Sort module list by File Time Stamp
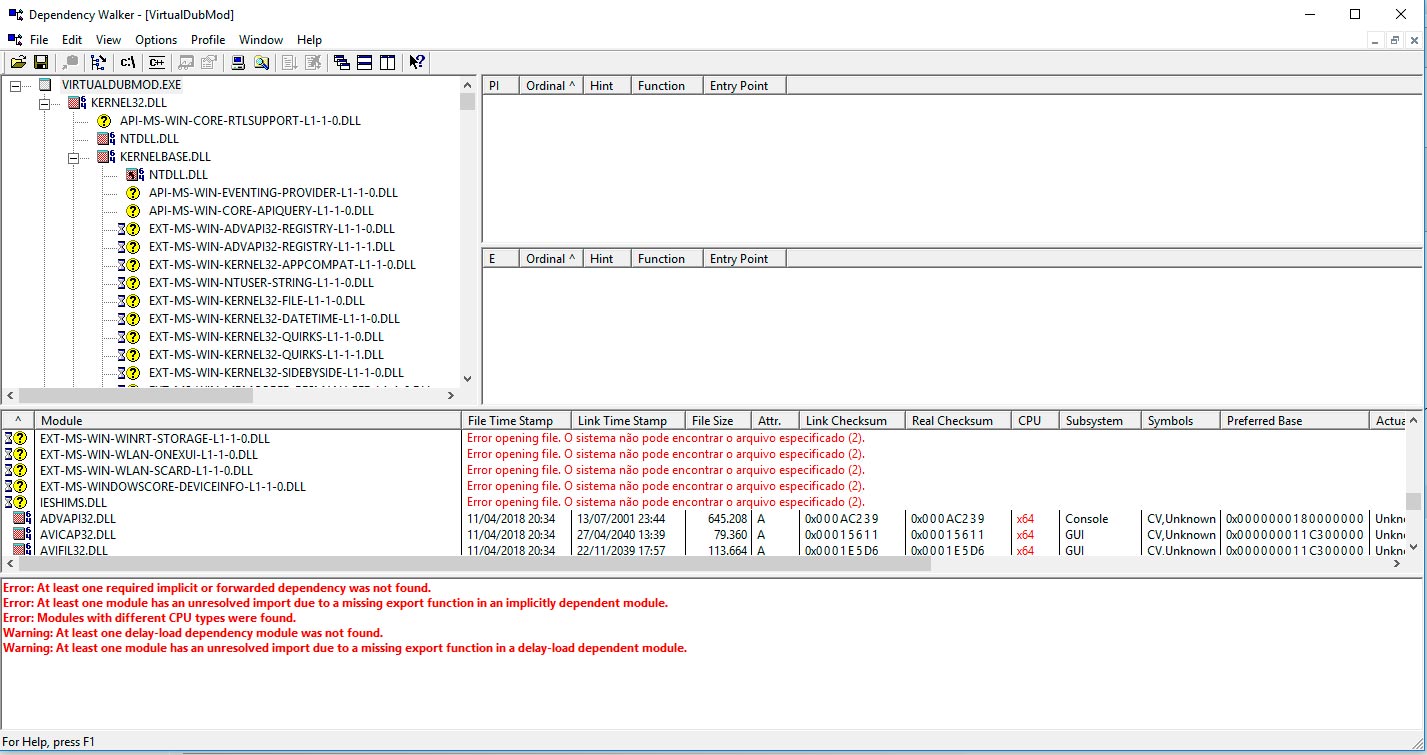 tap(516, 421)
